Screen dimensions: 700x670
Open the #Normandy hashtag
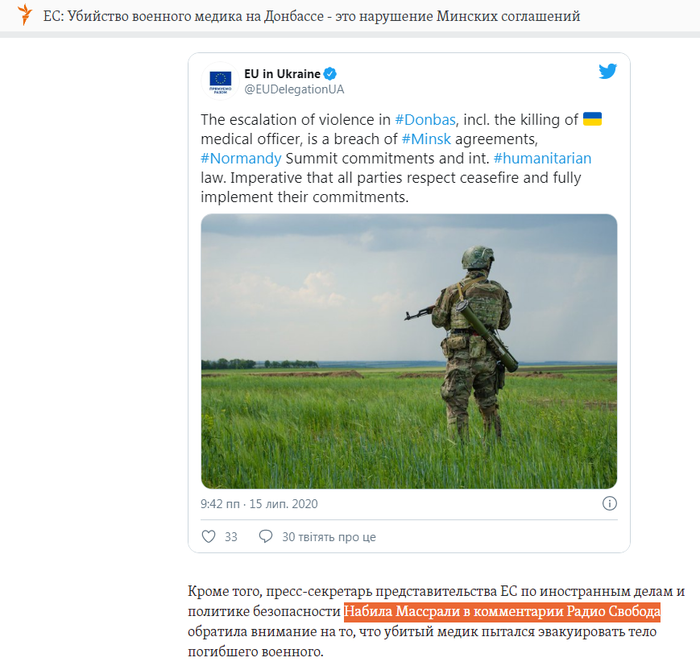[x=241, y=158]
